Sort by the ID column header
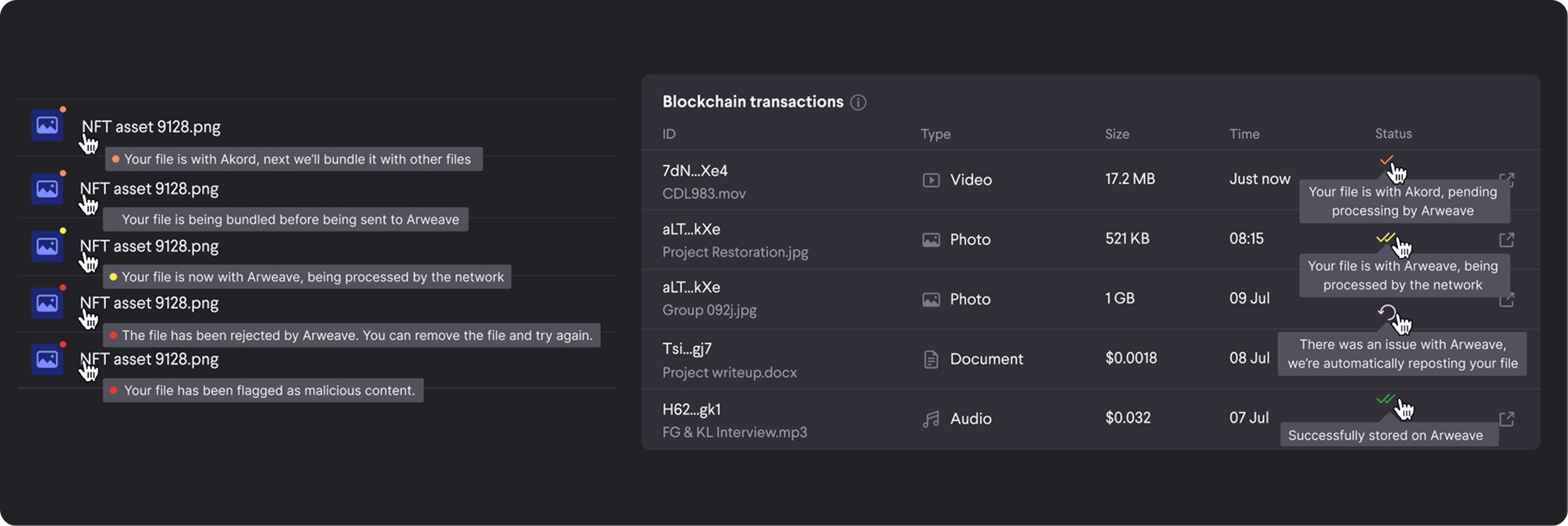Image resolution: width=1568 pixels, height=526 pixels. coord(669,134)
